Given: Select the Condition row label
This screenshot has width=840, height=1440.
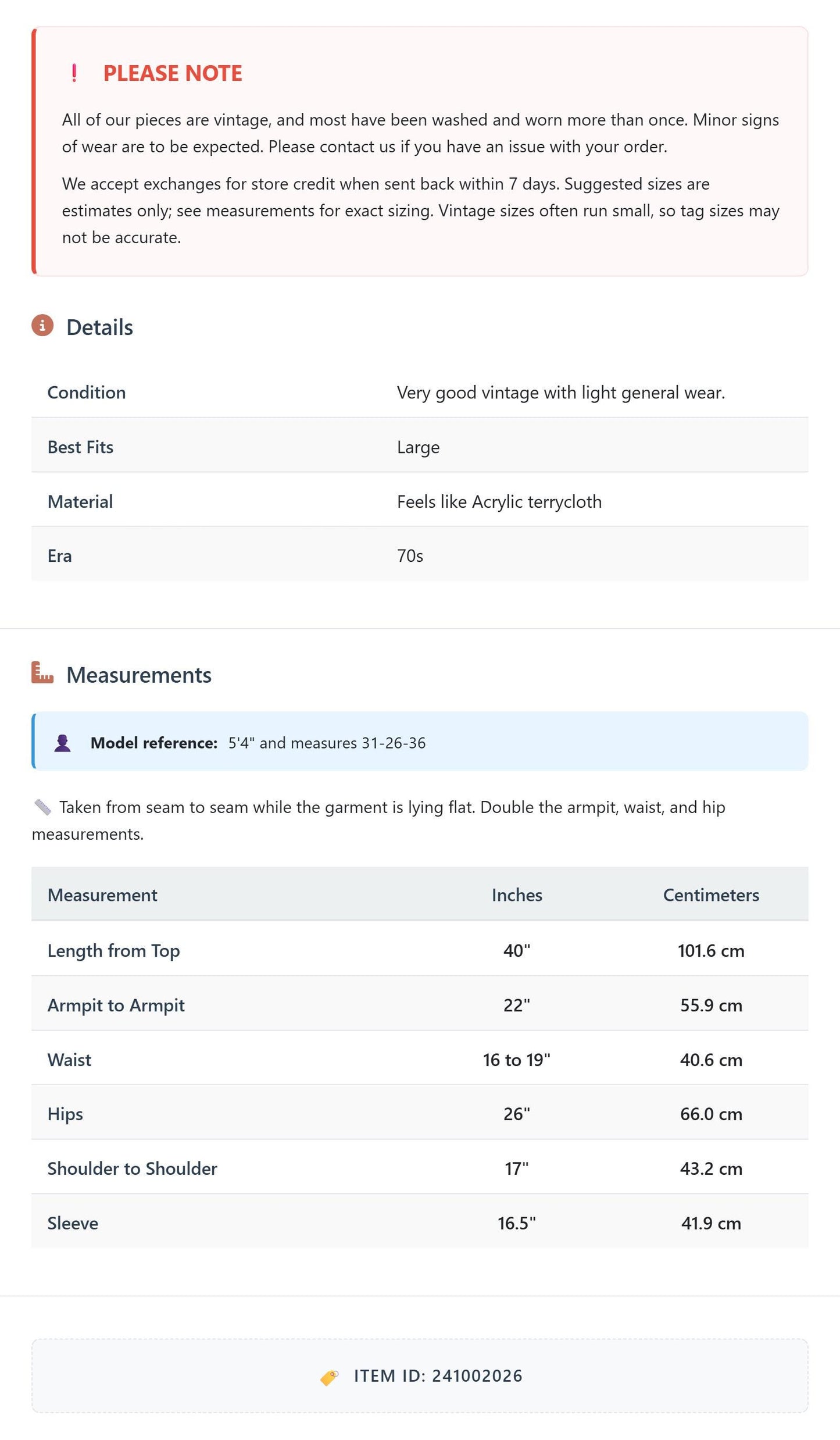Looking at the screenshot, I should point(87,393).
